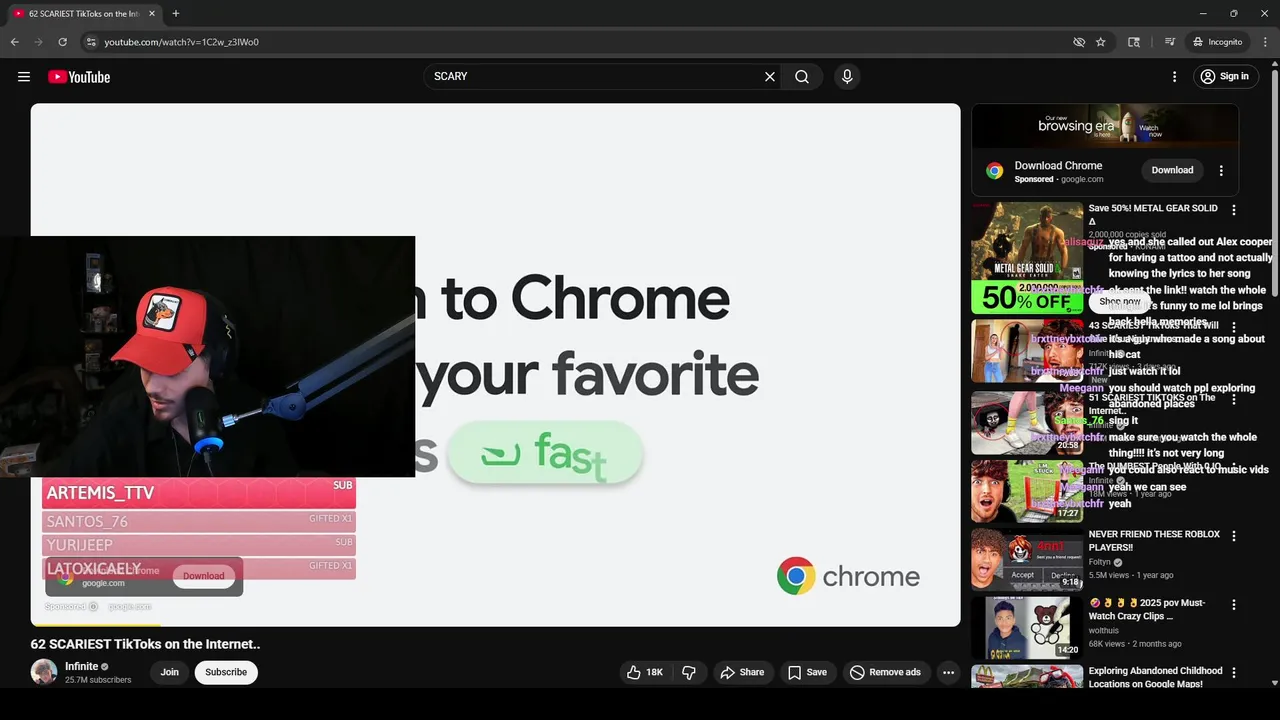Open the YouTube guide hamburger menu
1280x720 pixels.
point(24,77)
